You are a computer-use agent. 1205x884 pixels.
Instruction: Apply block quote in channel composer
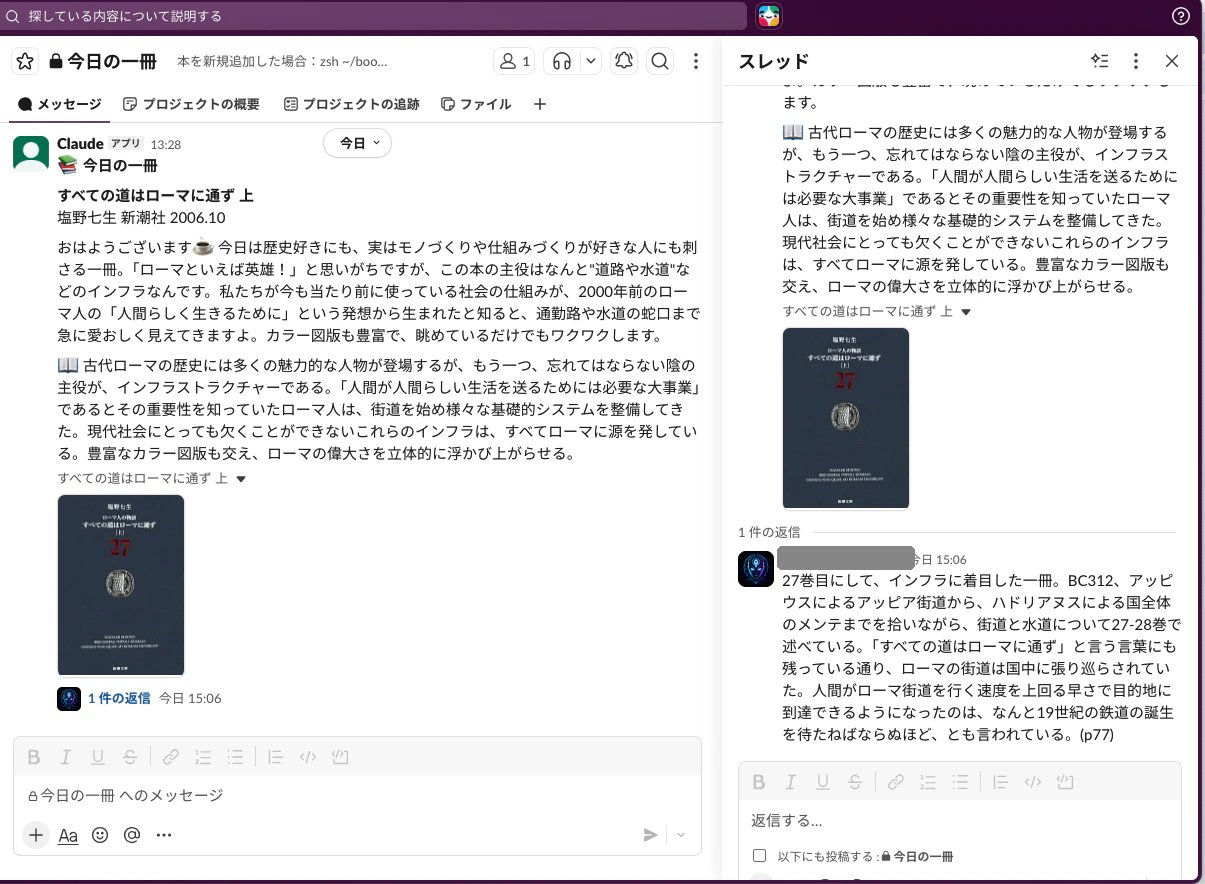[276, 757]
